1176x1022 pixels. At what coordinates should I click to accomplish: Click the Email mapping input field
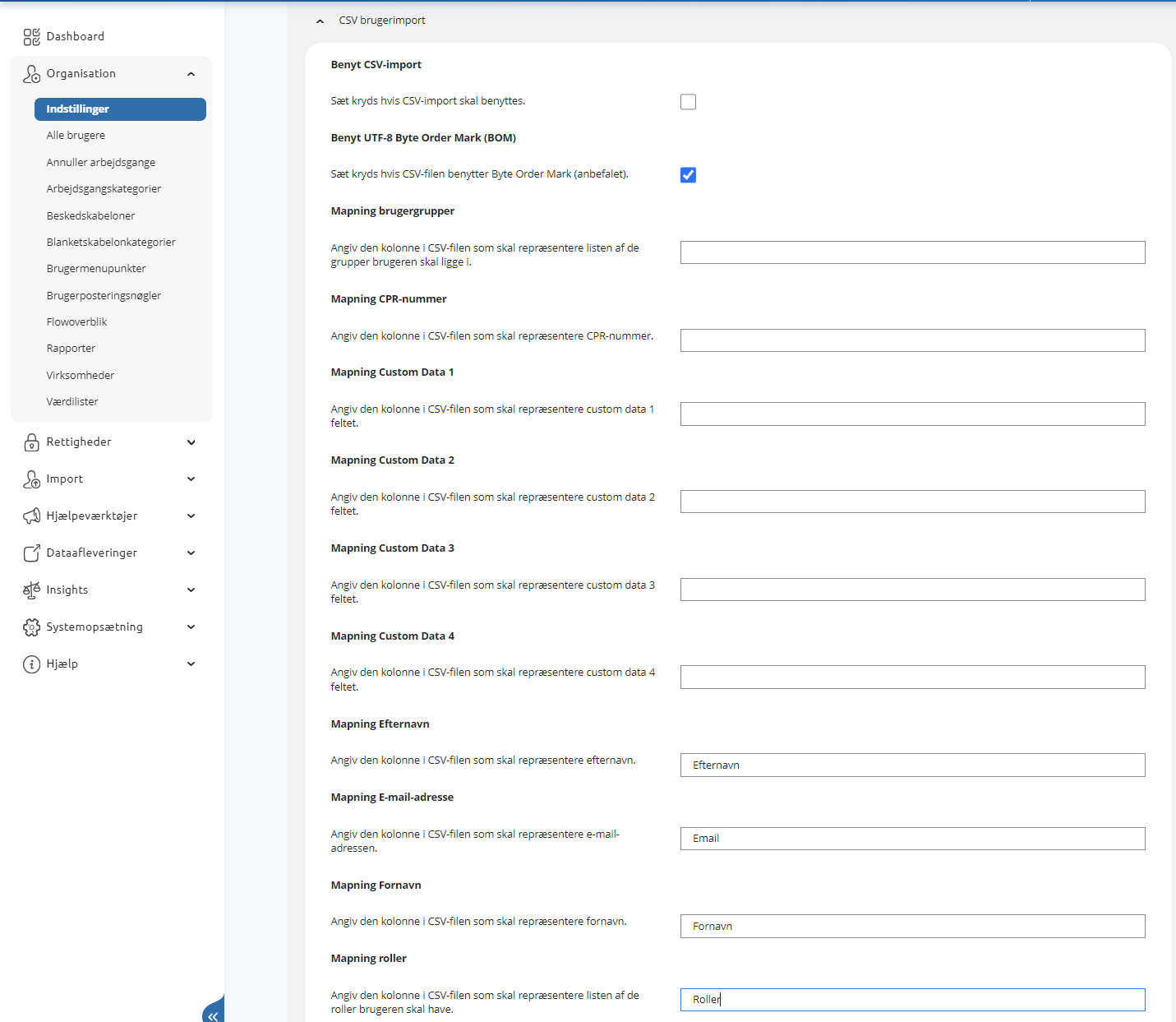tap(912, 839)
